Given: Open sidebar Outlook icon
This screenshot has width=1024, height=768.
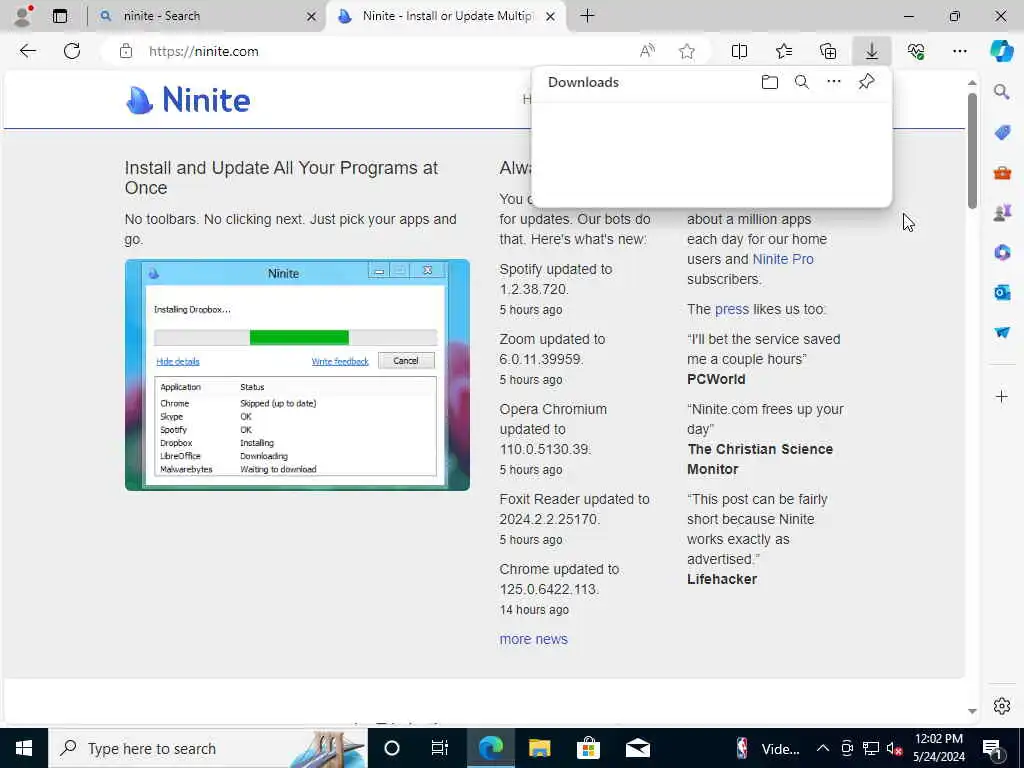Looking at the screenshot, I should coord(1002,292).
